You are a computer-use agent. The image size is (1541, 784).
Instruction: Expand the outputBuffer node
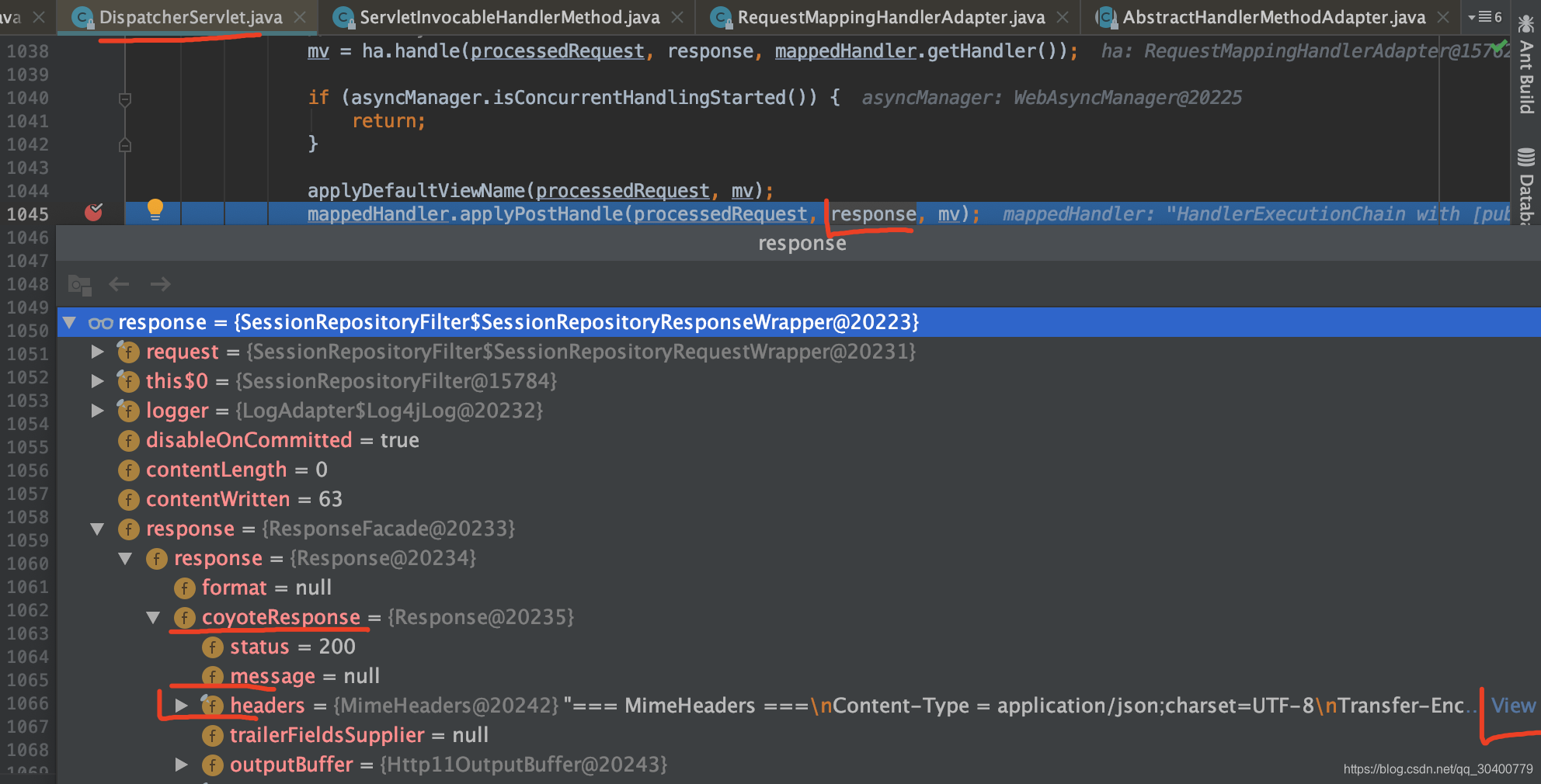coord(181,765)
